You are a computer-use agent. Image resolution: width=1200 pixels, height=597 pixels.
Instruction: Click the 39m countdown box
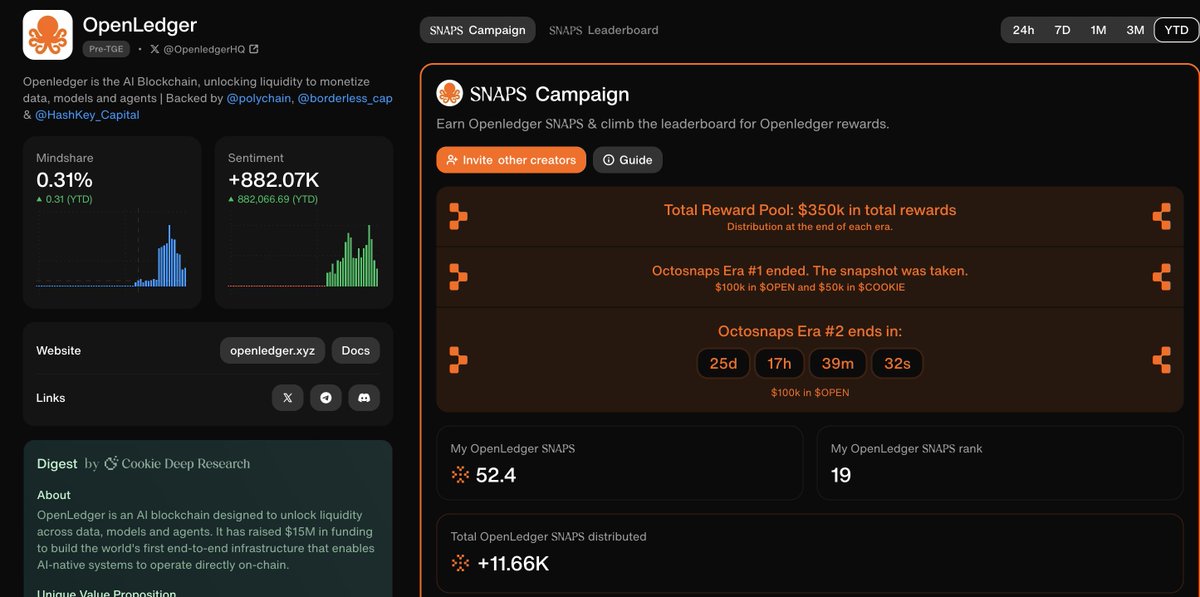pos(838,364)
